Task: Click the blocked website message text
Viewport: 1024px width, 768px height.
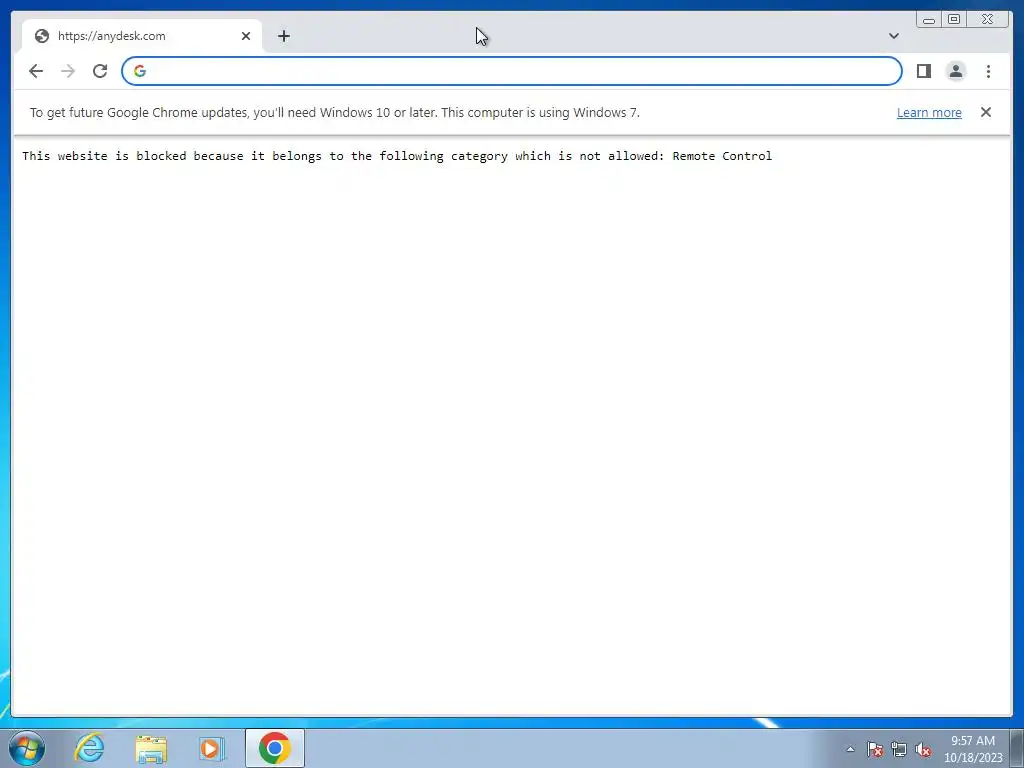Action: (397, 156)
